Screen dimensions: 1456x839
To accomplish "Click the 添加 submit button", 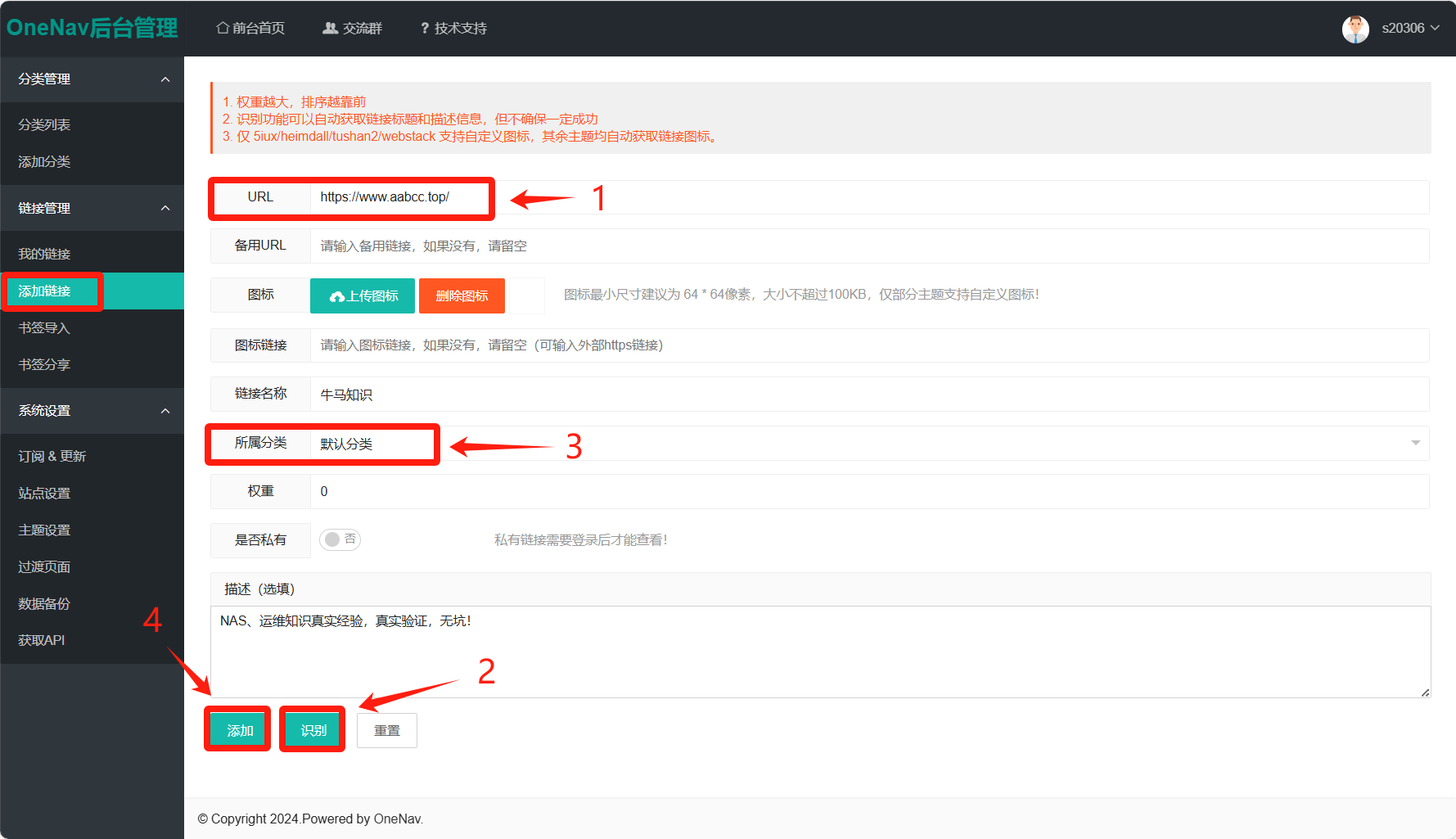I will click(x=240, y=730).
